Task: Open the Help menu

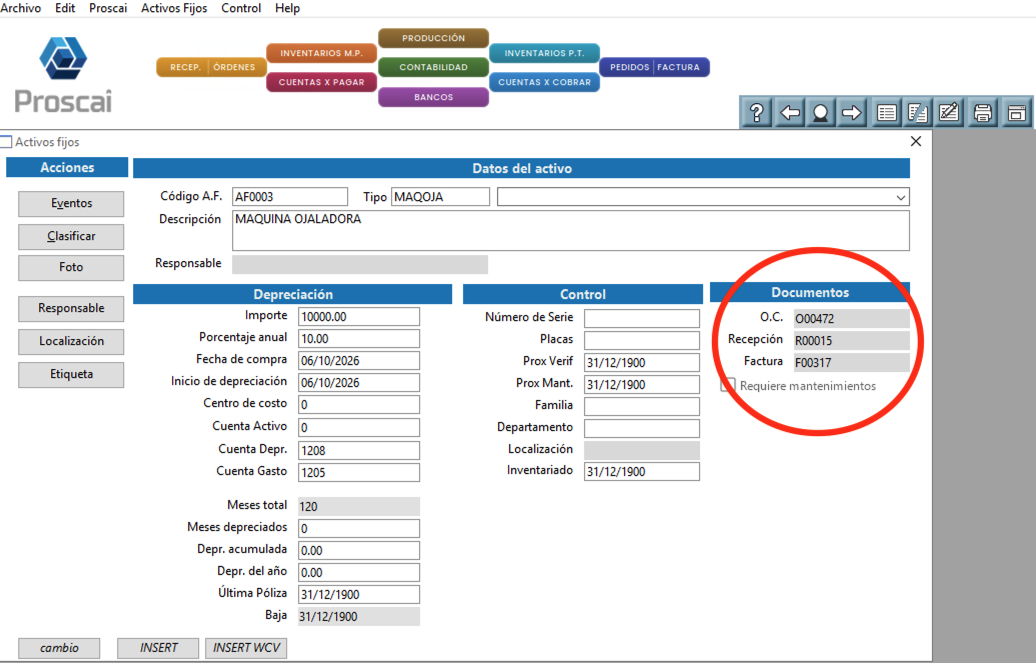Action: click(x=287, y=8)
